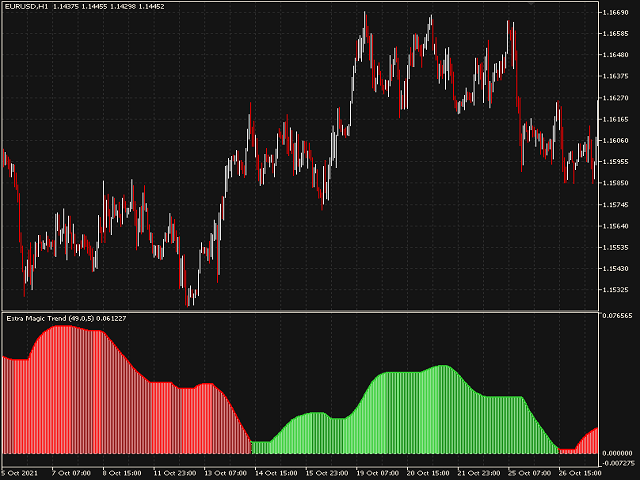This screenshot has height=480, width=640.
Task: Click the 19 Oct 07:00 time label
Action: click(x=377, y=473)
